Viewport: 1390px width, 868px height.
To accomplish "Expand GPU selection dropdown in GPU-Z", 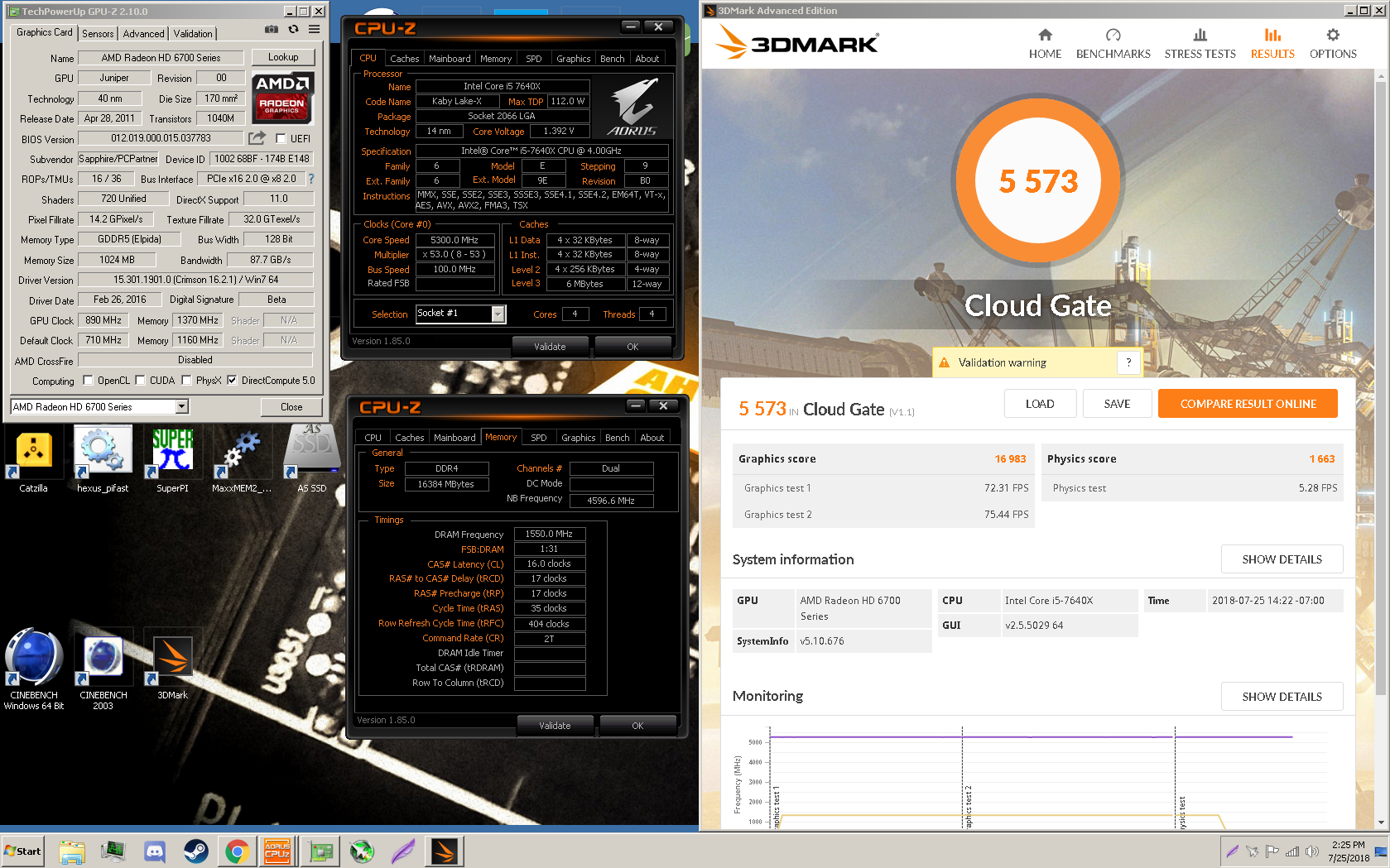I will [x=182, y=407].
